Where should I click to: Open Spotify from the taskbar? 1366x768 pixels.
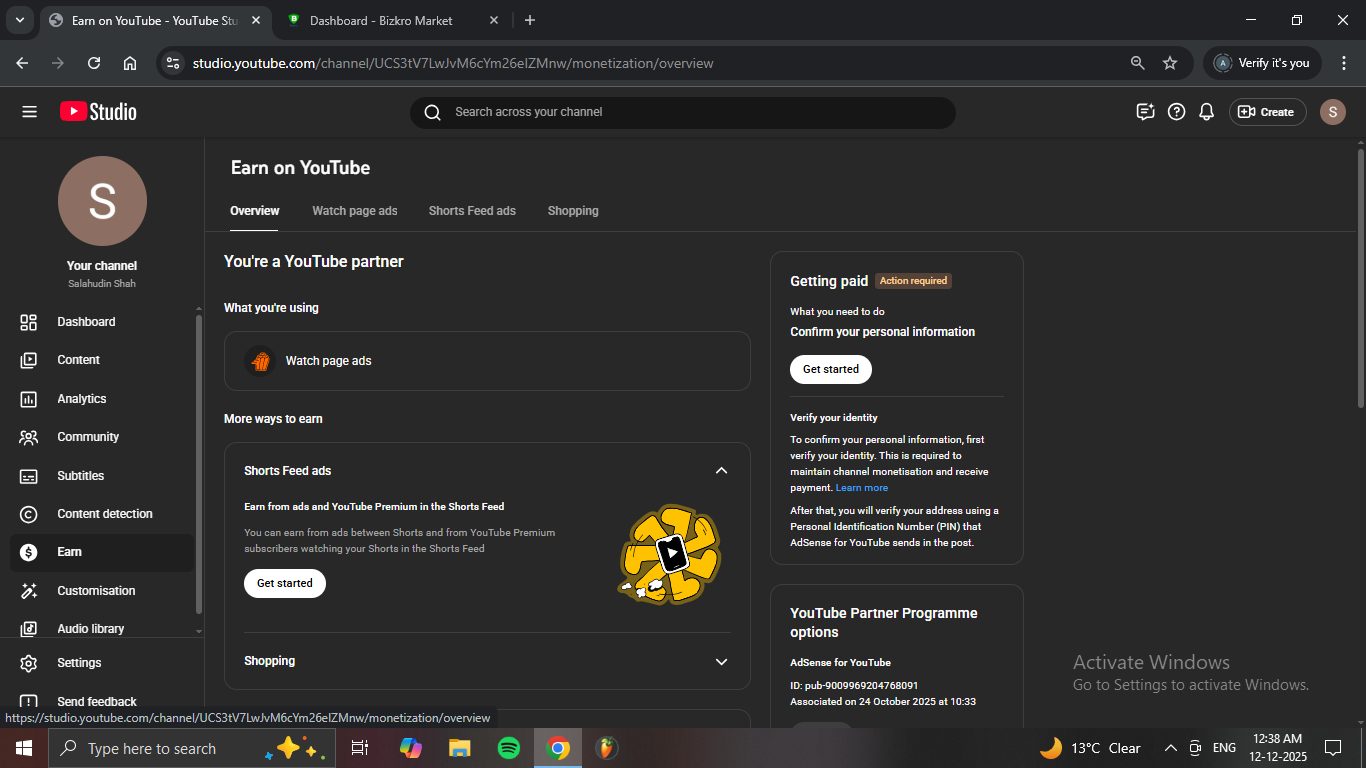click(509, 748)
